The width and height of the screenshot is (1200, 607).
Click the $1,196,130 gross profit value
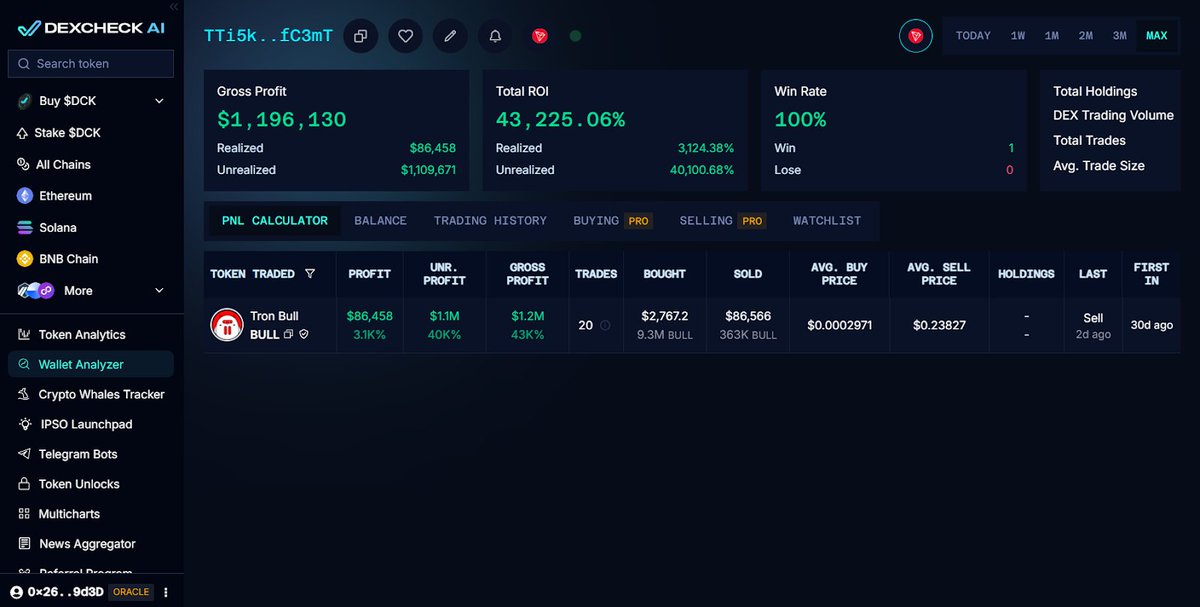click(281, 120)
